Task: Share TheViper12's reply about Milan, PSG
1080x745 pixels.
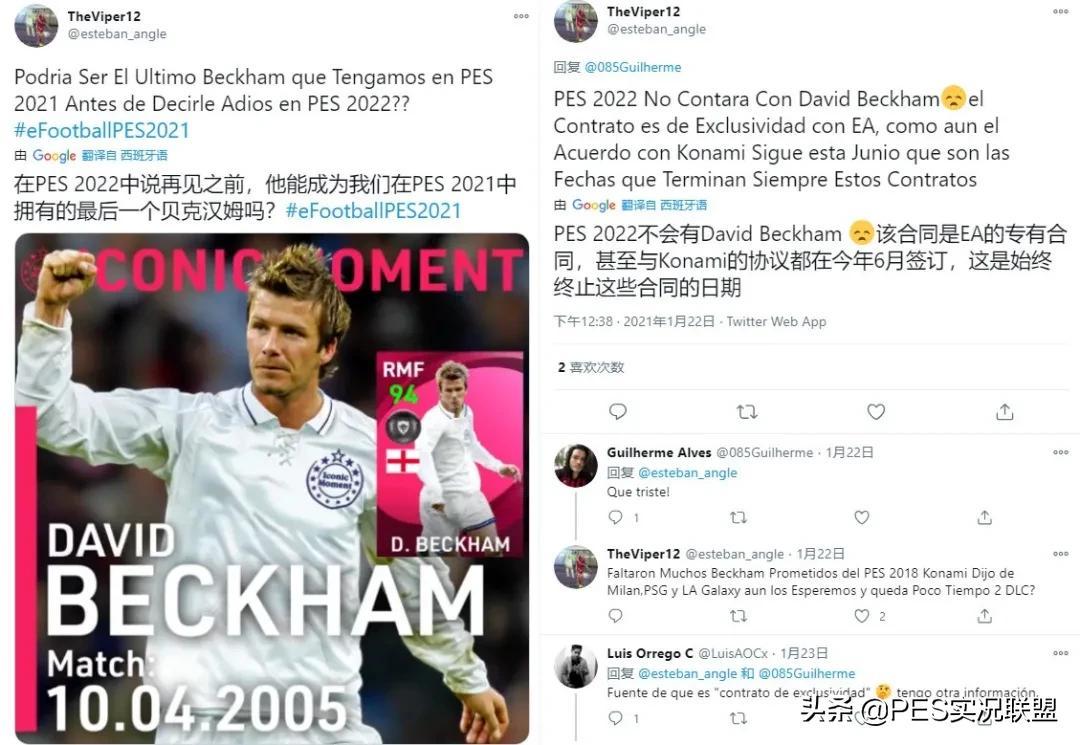Action: click(x=984, y=616)
